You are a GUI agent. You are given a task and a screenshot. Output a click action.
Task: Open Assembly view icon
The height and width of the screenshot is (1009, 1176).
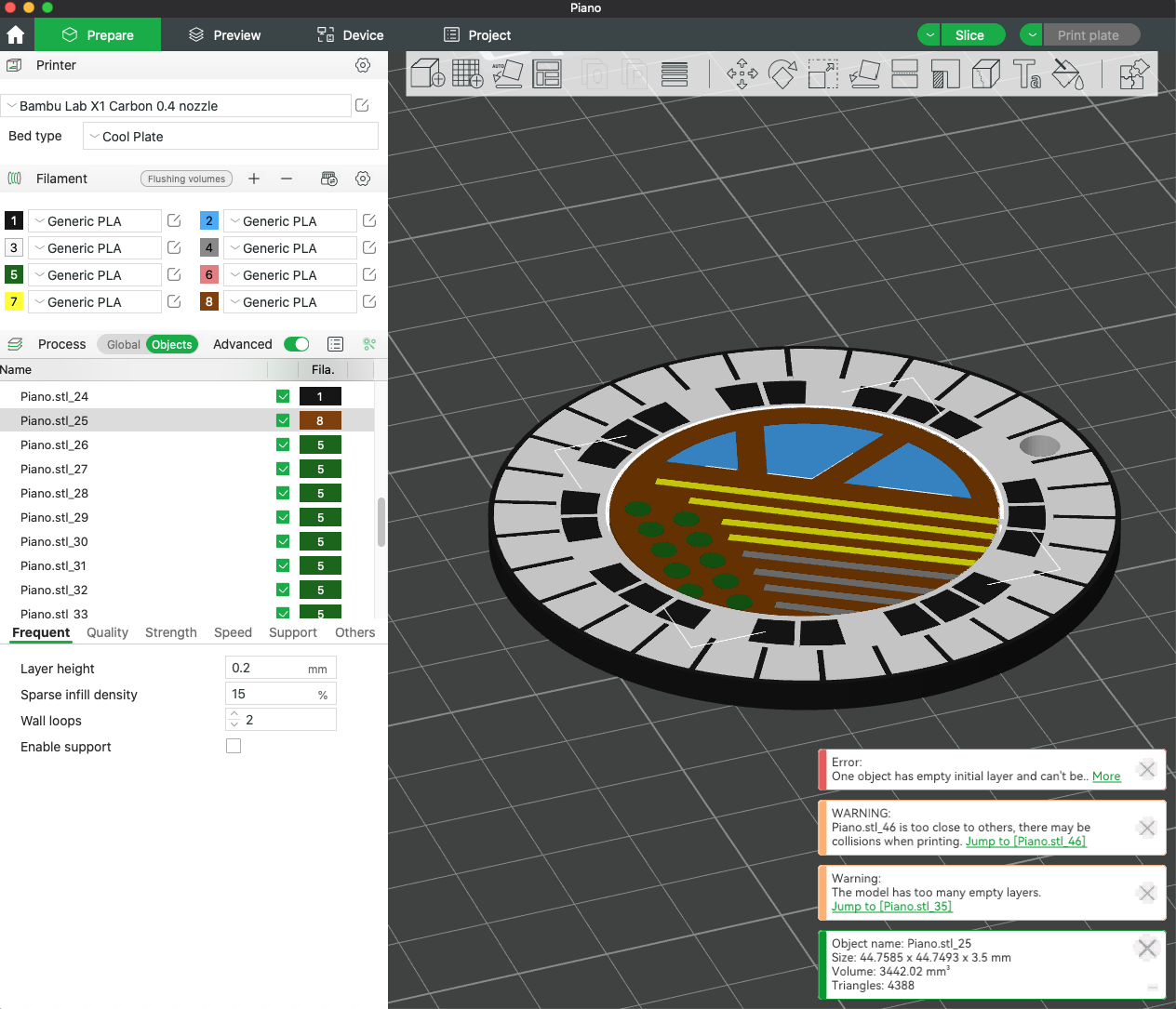click(x=1133, y=73)
